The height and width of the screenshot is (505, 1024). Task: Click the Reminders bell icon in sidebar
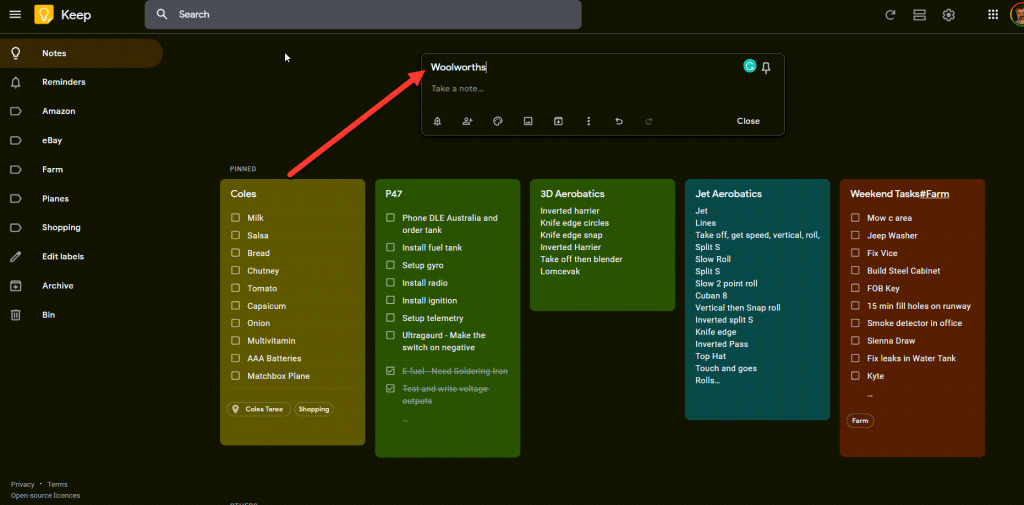coord(16,82)
